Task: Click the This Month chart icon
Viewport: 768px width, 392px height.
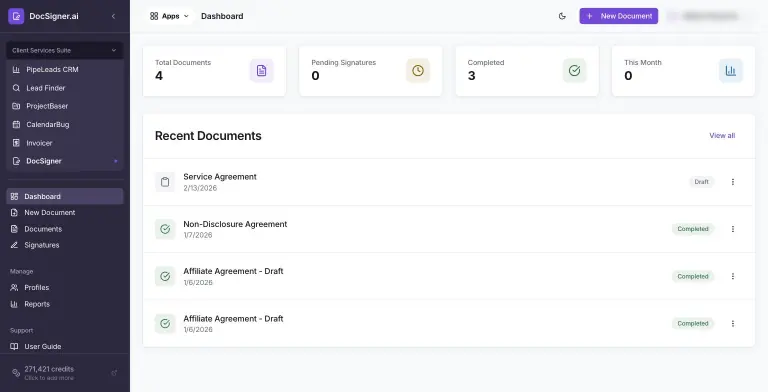Action: 731,71
